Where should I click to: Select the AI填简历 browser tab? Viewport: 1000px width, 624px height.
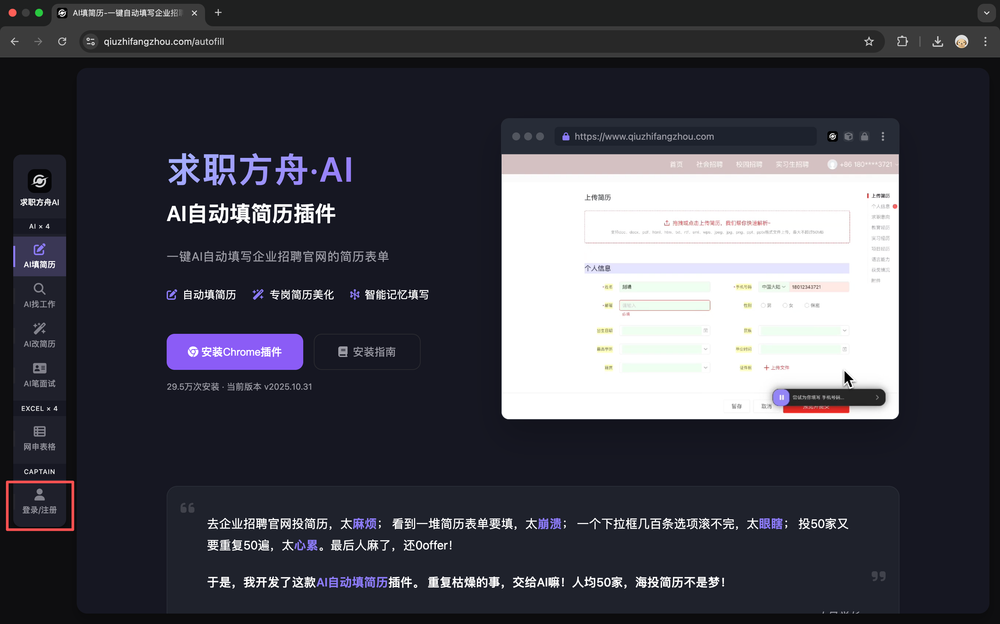click(x=130, y=13)
